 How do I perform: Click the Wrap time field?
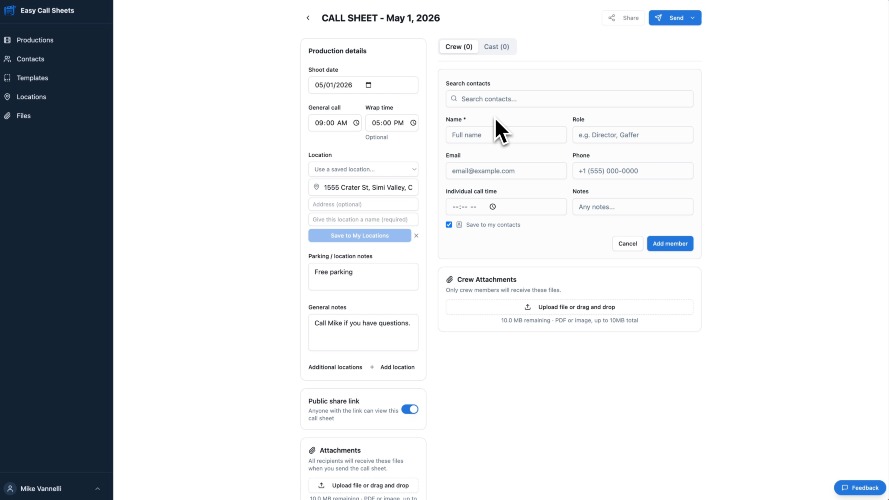392,123
